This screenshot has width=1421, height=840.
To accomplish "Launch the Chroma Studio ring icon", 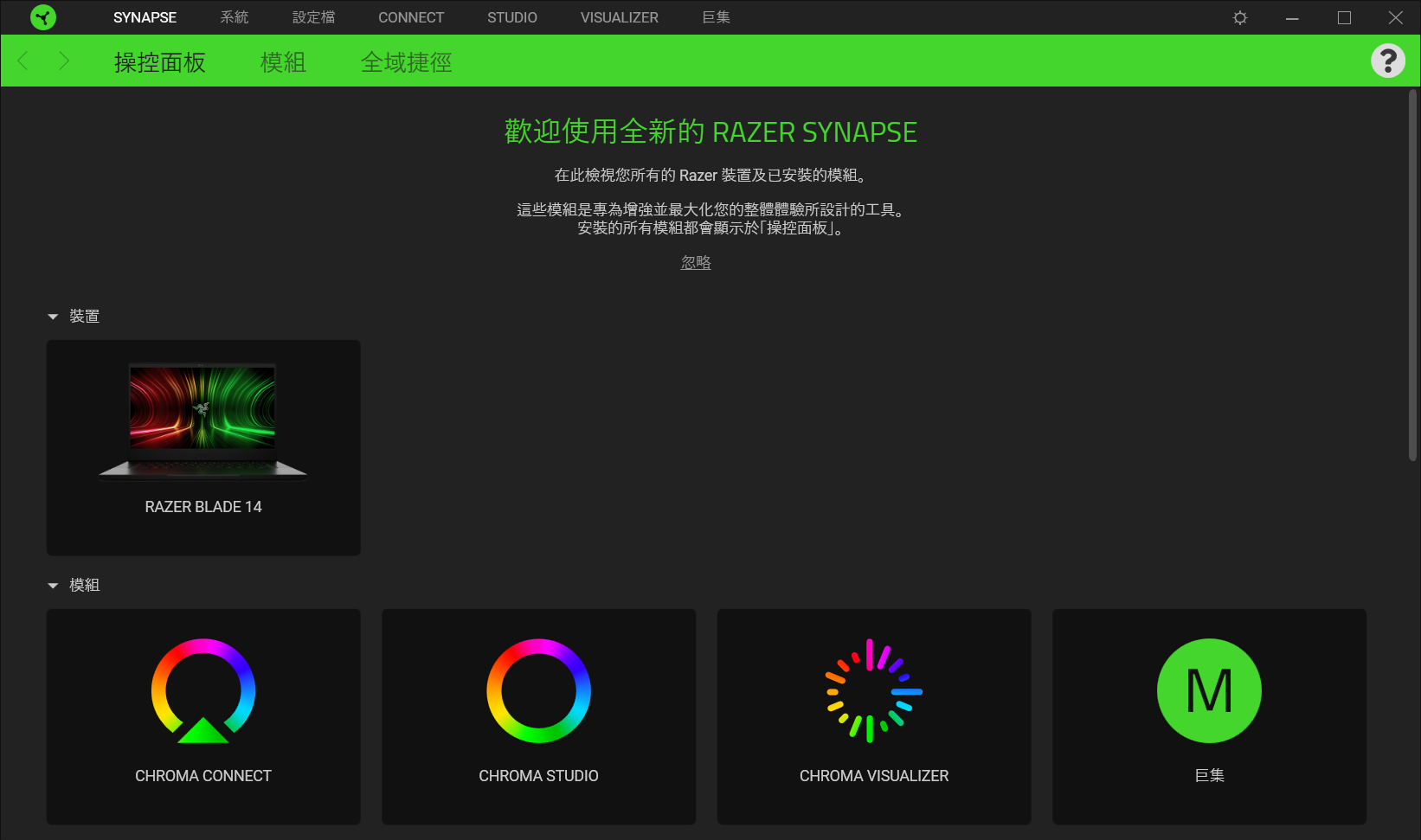I will pos(538,691).
